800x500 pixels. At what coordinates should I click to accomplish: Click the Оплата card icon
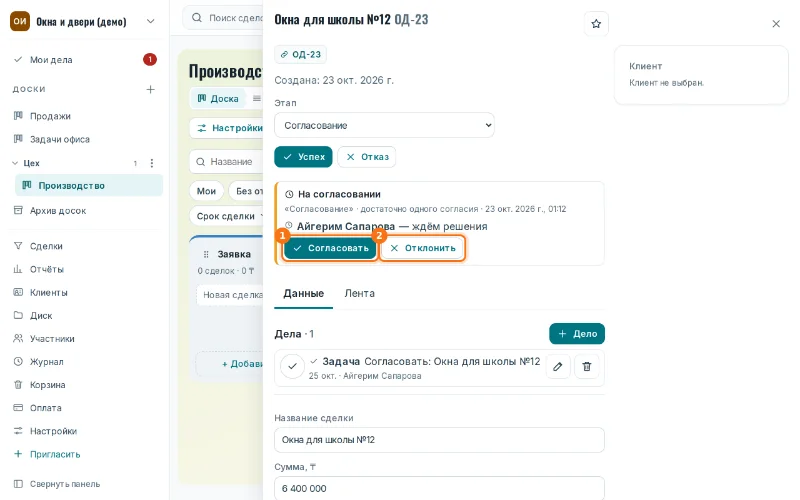tap(18, 408)
